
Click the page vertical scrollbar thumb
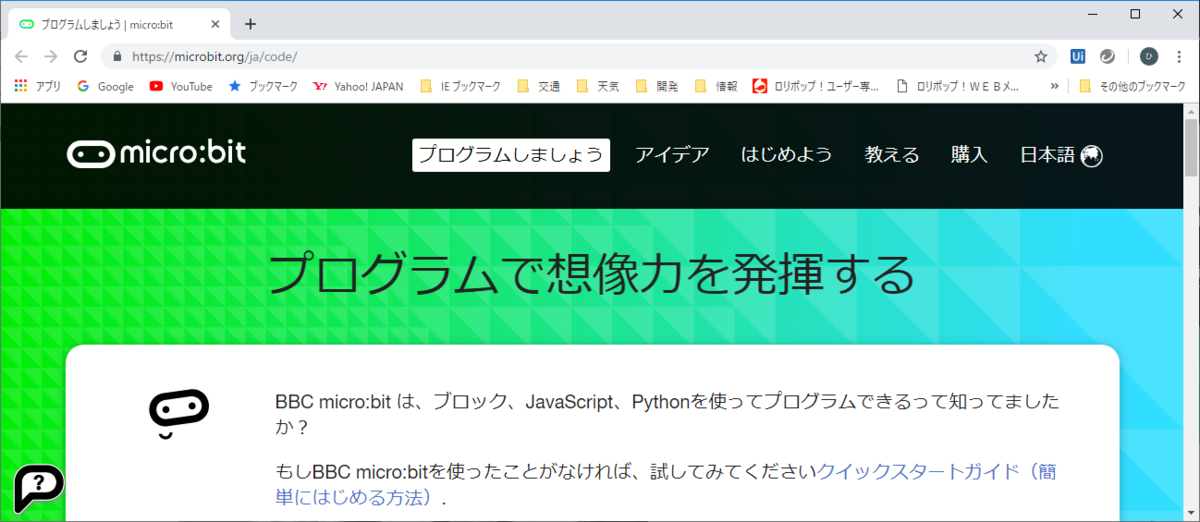click(x=1190, y=147)
